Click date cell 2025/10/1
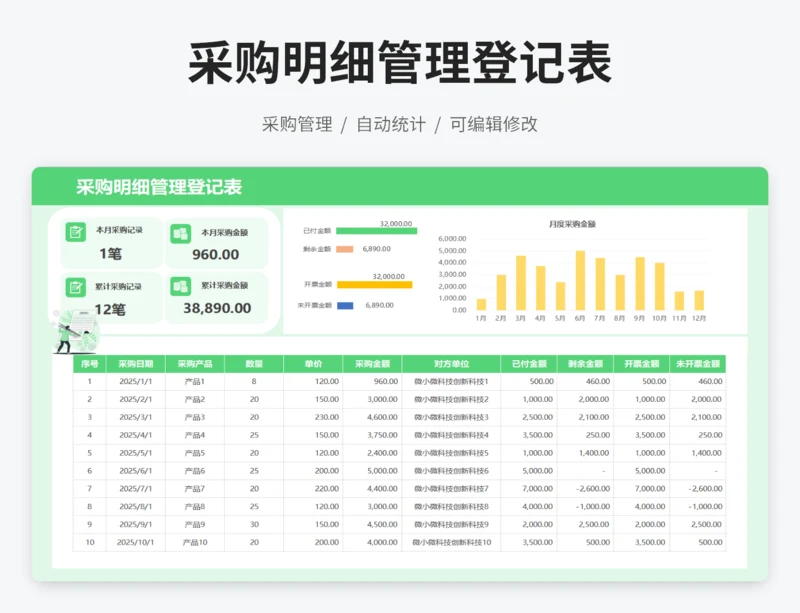This screenshot has height=613, width=800. [x=135, y=543]
